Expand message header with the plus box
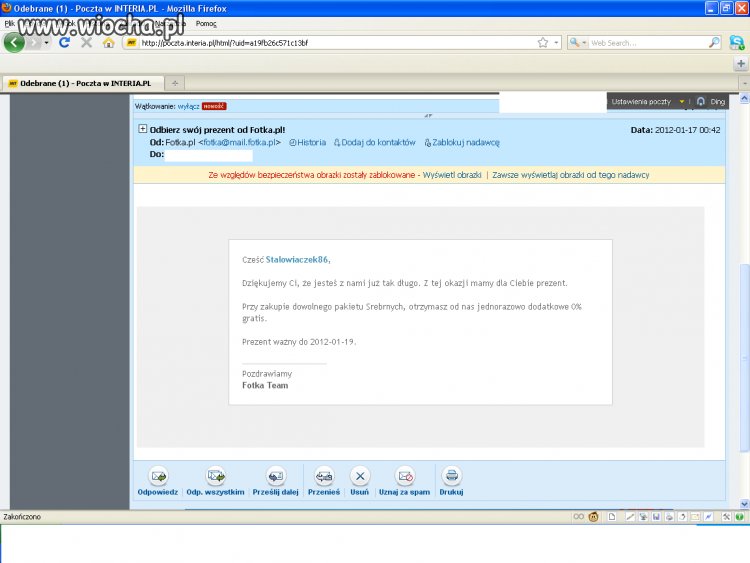The width and height of the screenshot is (750, 563). [143, 129]
